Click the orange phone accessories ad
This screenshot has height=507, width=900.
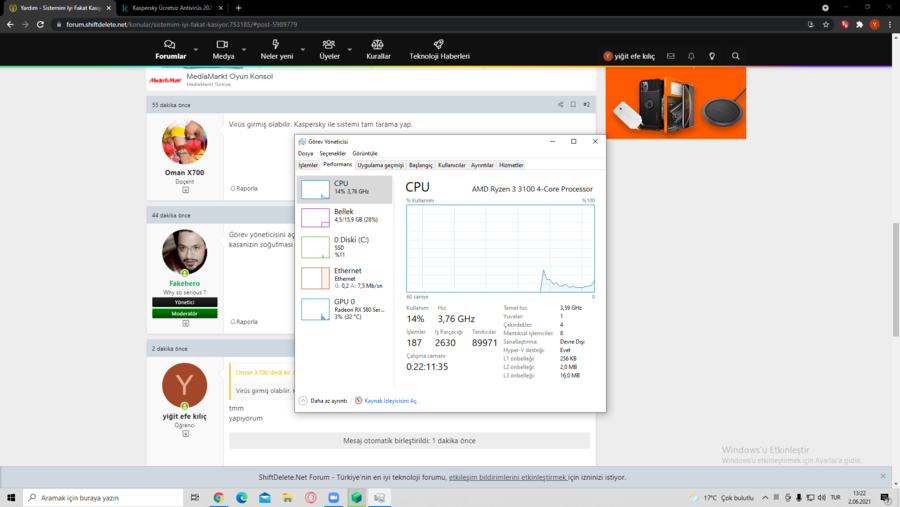pos(676,103)
